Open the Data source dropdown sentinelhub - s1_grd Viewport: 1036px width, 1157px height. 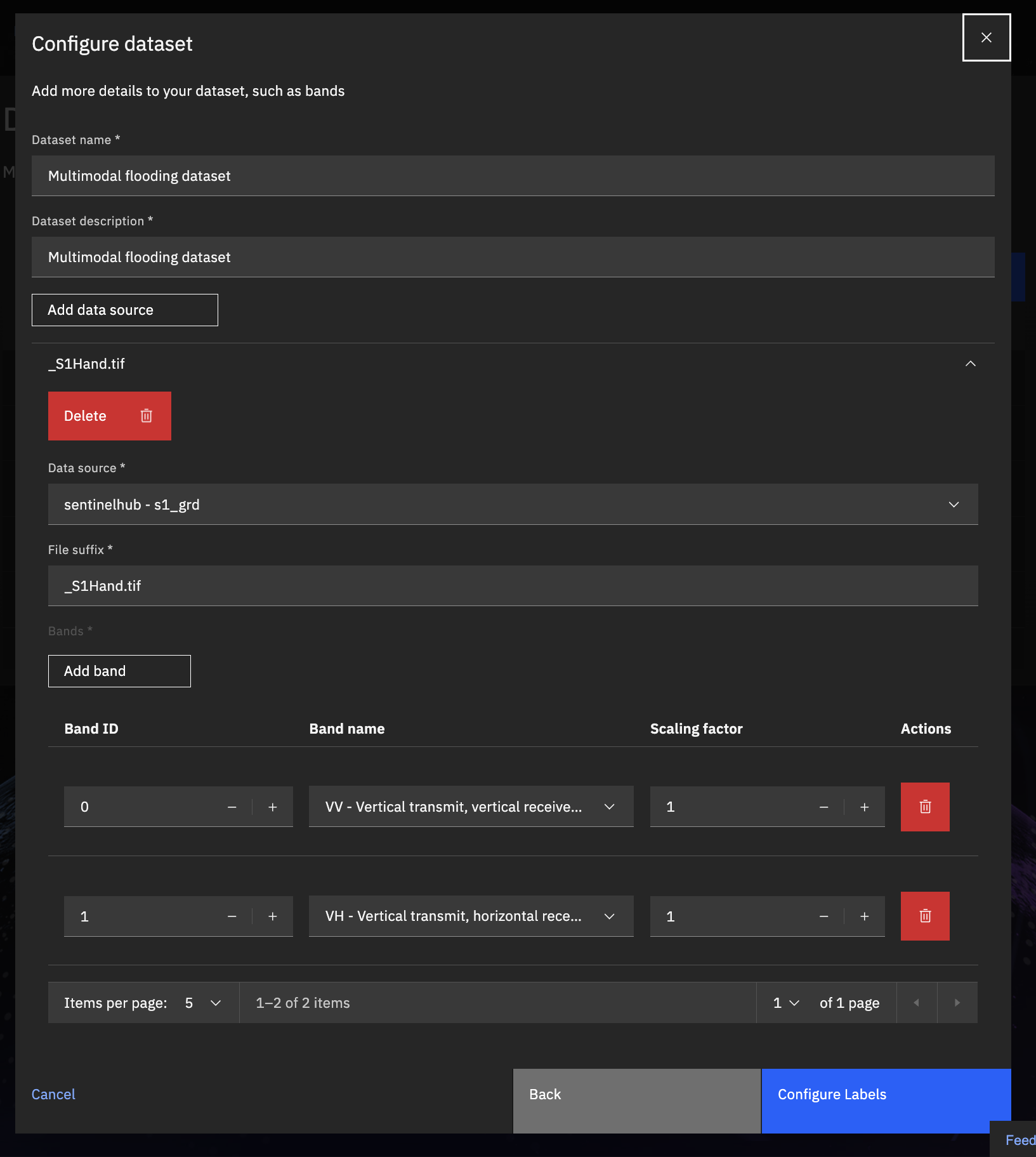tap(513, 505)
